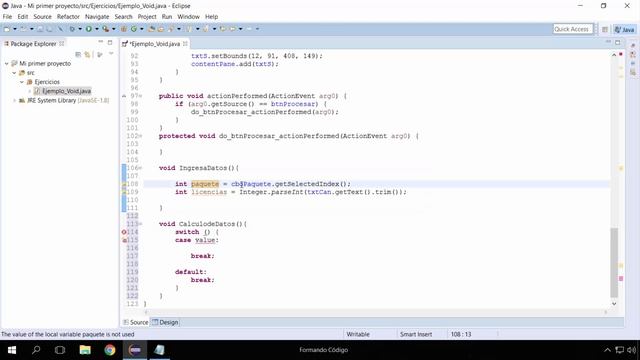Click the editor scroll up arrow

(x=614, y=55)
